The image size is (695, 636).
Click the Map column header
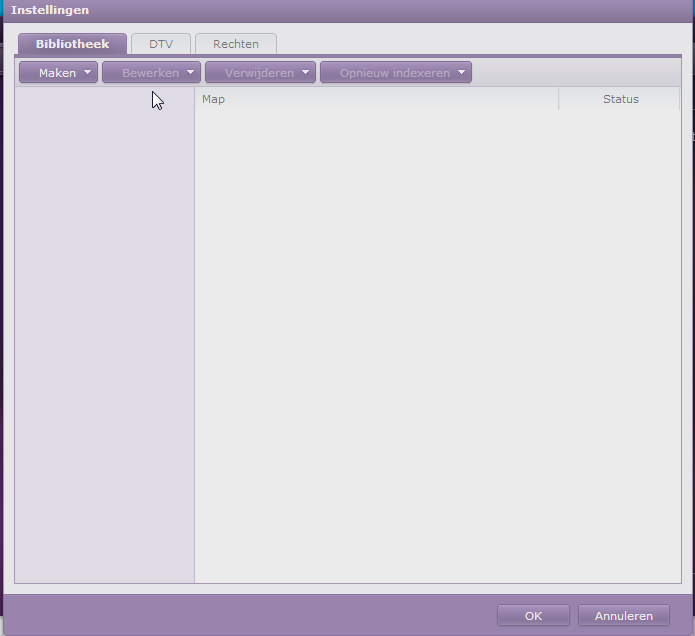click(x=375, y=99)
